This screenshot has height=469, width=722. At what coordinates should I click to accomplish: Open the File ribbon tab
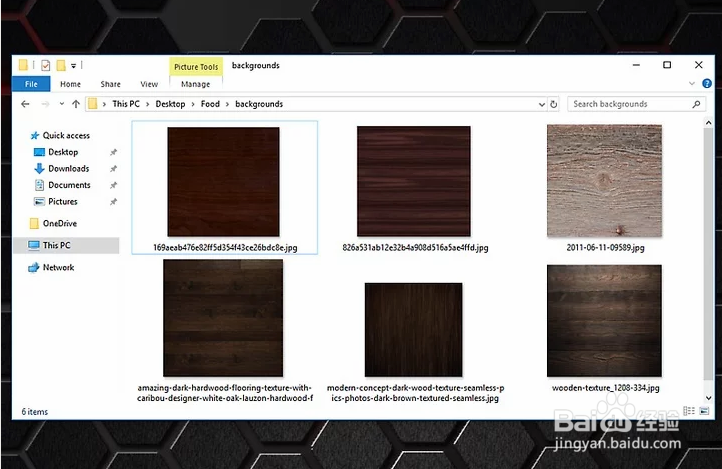tap(31, 84)
